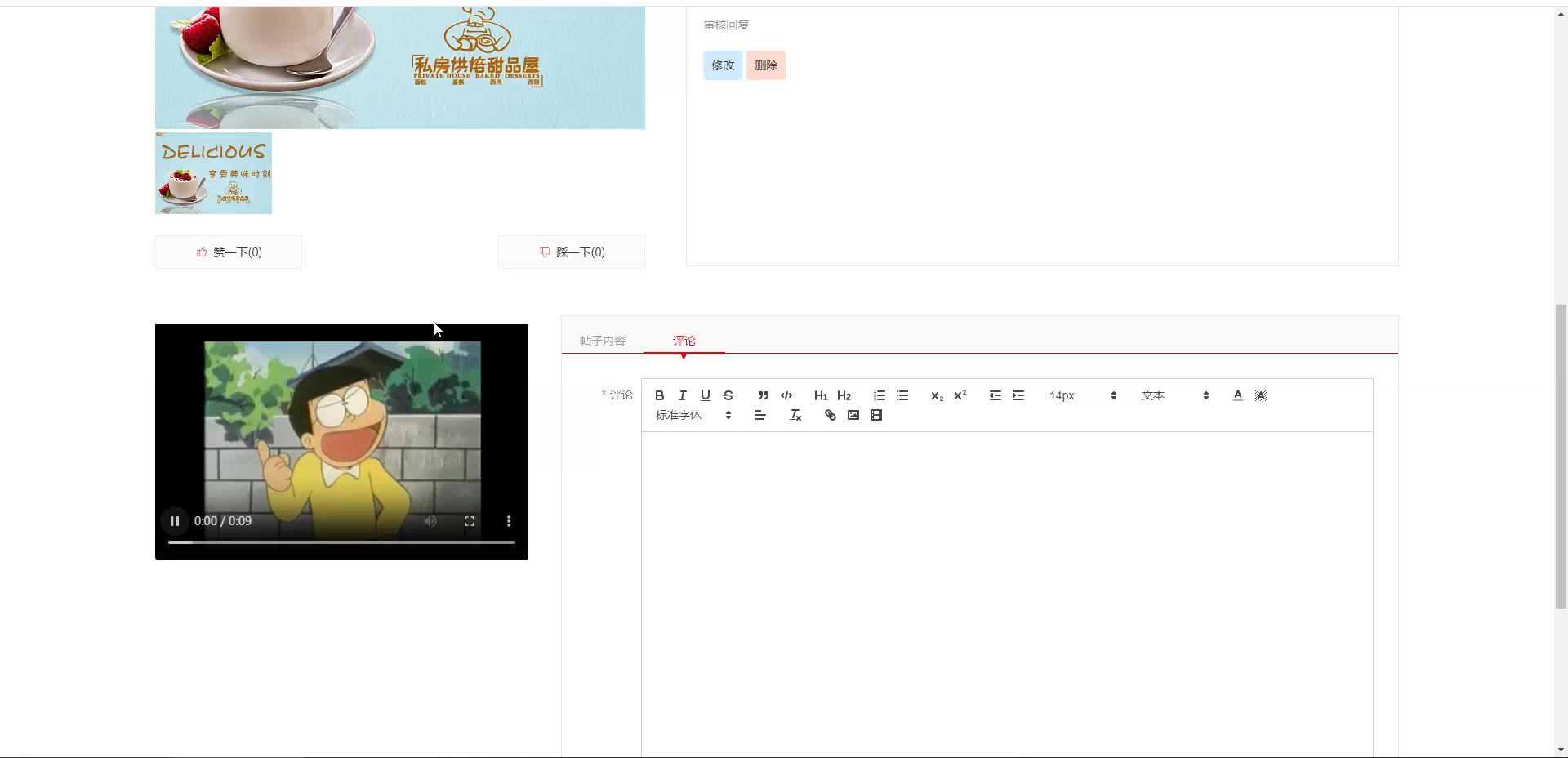Image resolution: width=1568 pixels, height=758 pixels.
Task: Toggle strikethrough formatting
Action: 728,395
